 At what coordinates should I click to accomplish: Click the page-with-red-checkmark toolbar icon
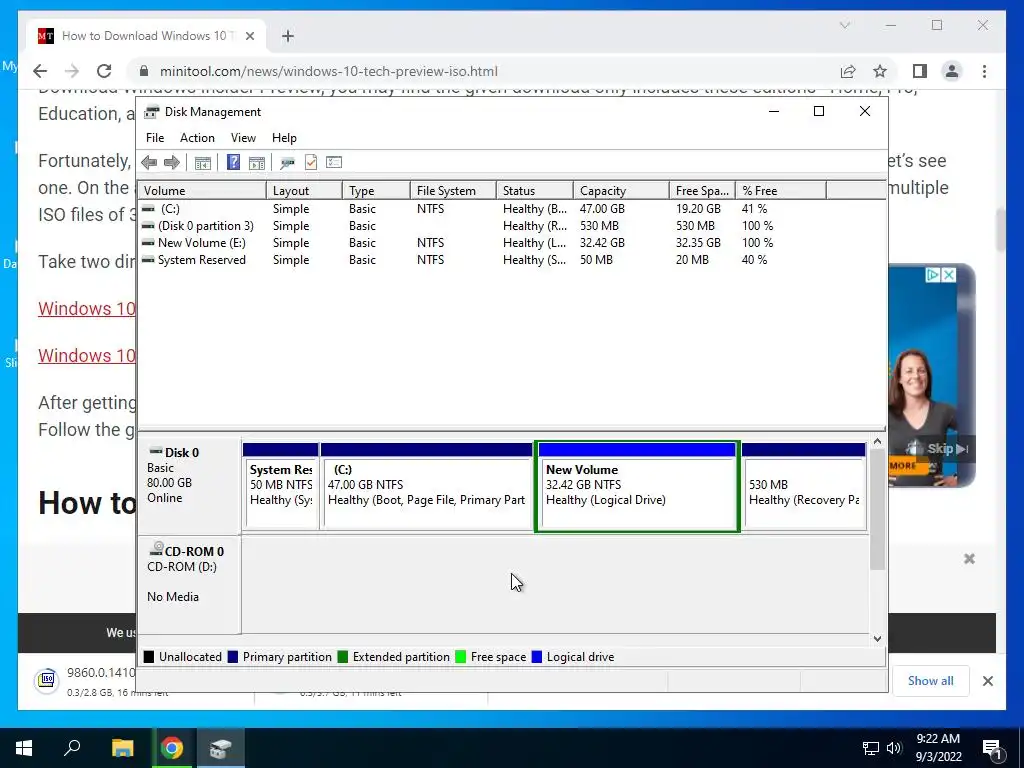click(311, 162)
